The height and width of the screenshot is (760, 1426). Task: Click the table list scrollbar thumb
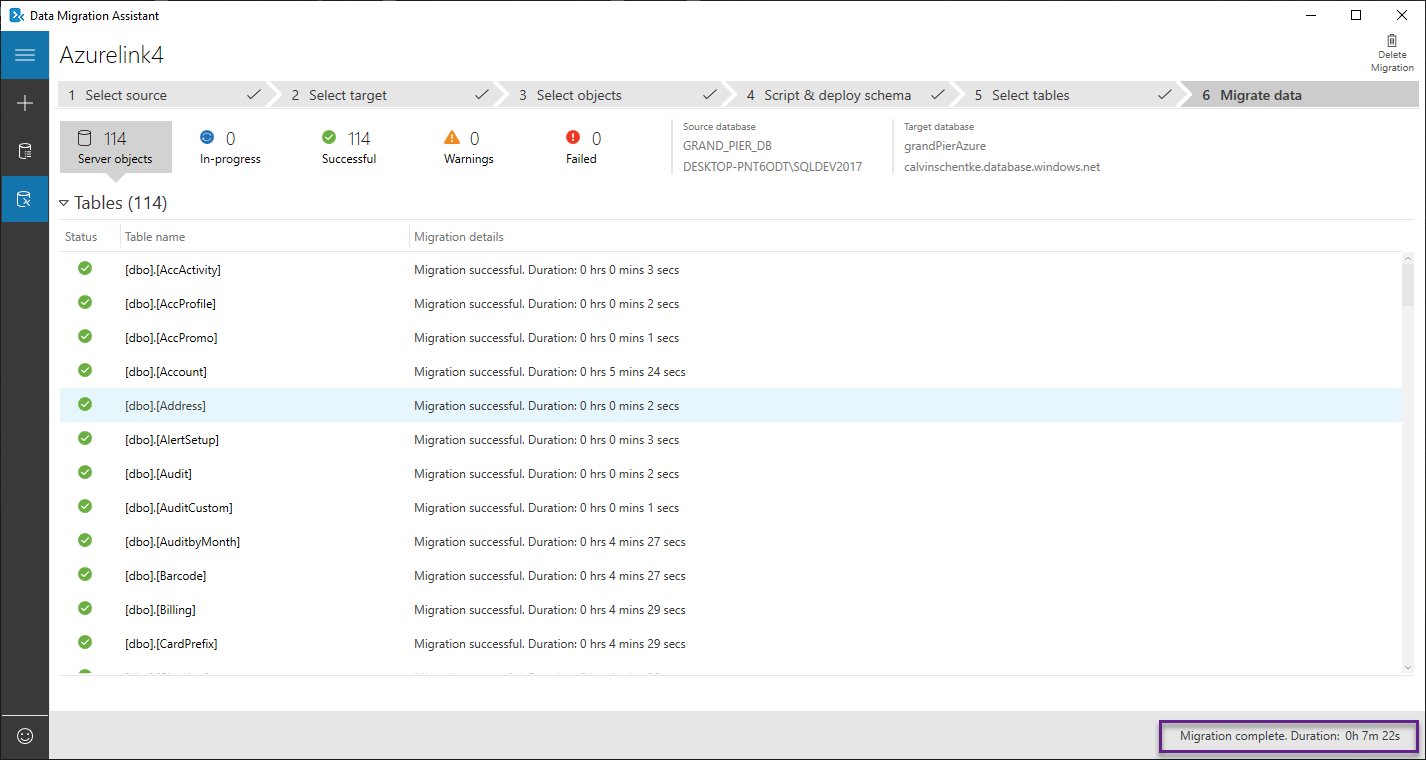1407,283
